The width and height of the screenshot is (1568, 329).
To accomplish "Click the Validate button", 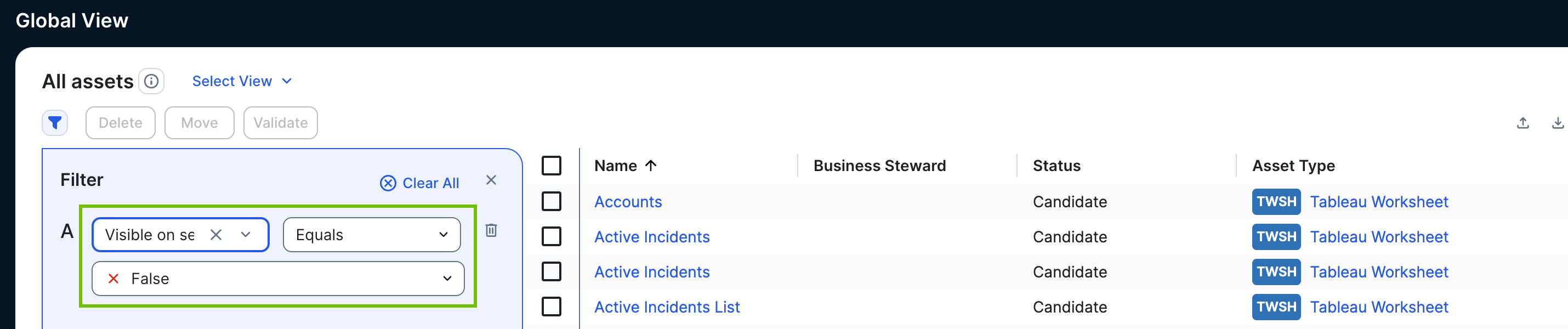I will (x=280, y=123).
